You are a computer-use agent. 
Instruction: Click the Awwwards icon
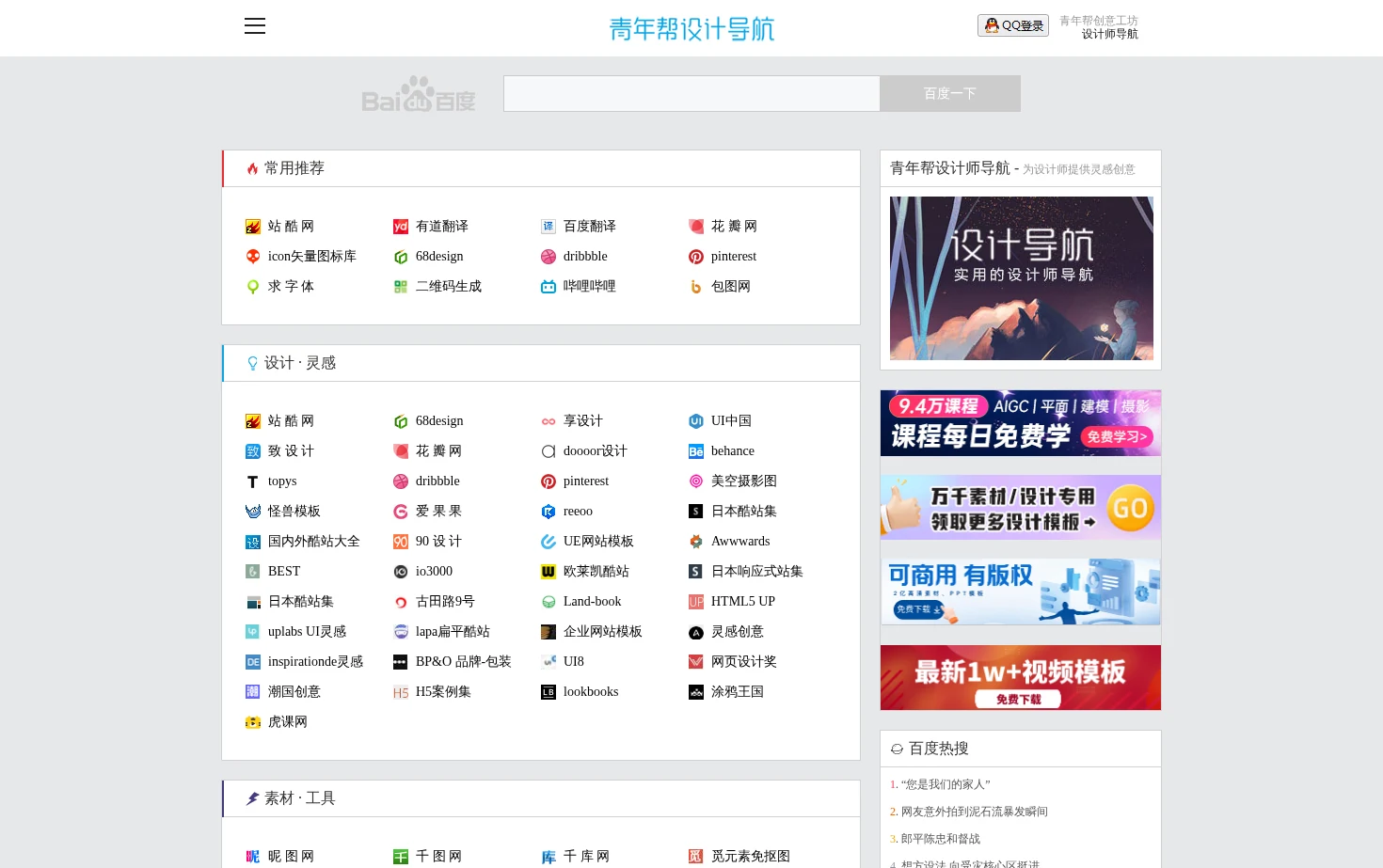pyautogui.click(x=696, y=542)
